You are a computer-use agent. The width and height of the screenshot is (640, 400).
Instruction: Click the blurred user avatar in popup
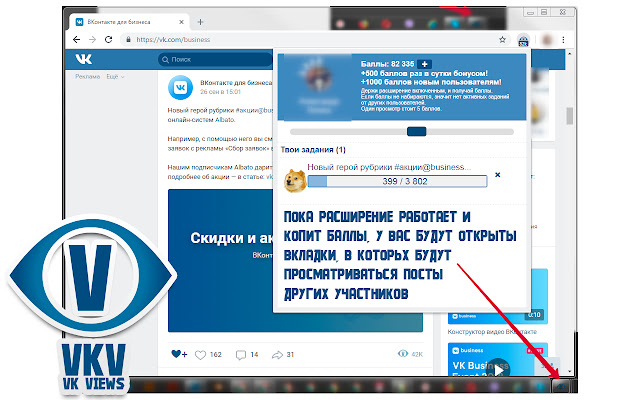coord(319,78)
